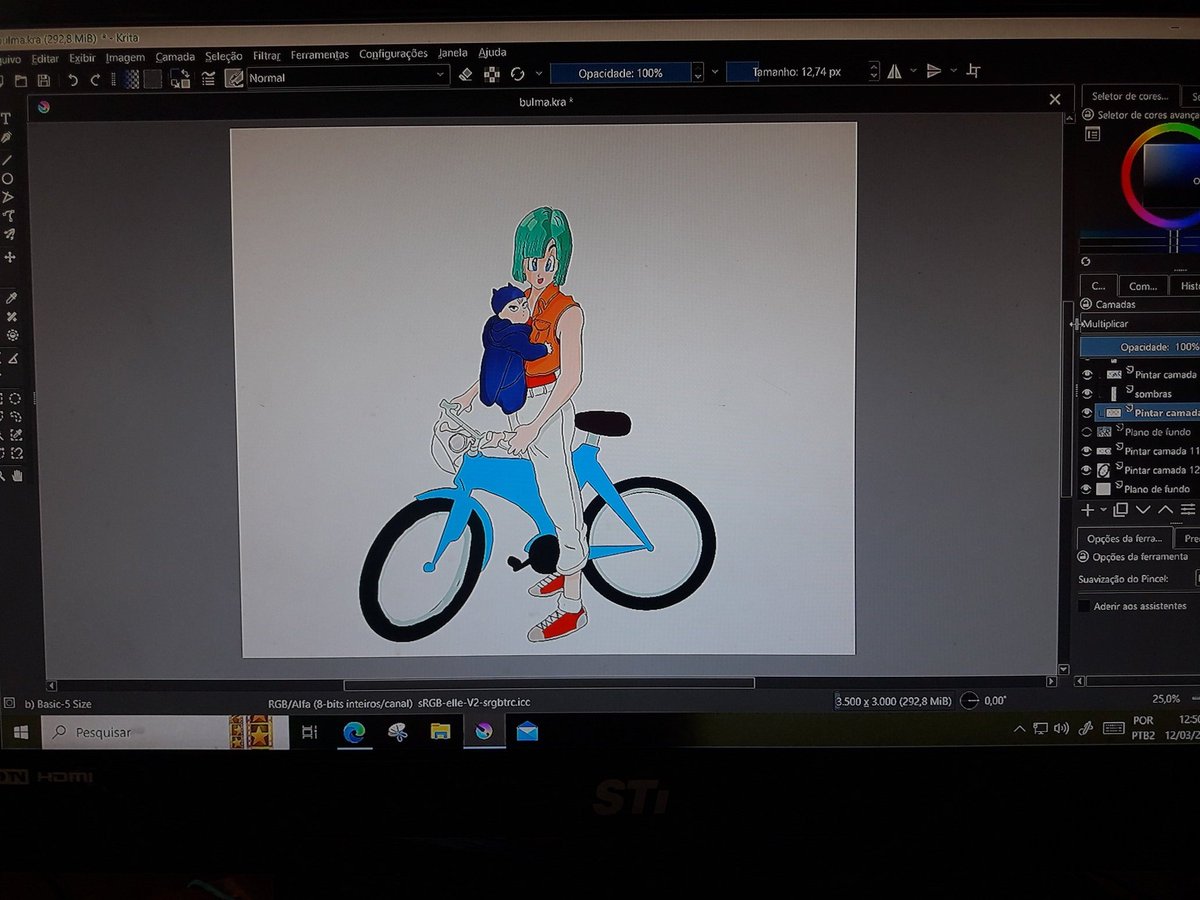Expand dropdown arrow after Opacidade slider

click(x=715, y=73)
